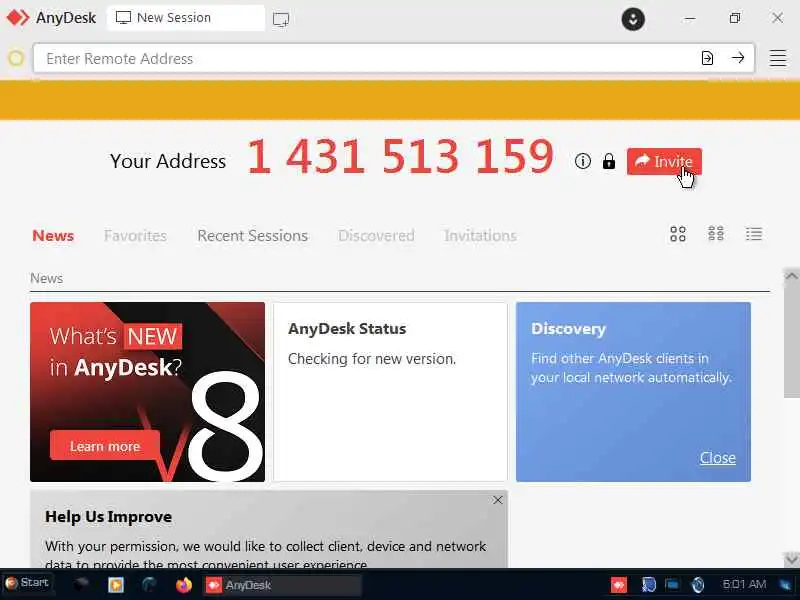Click the New Session tab
The image size is (800, 600).
point(186,18)
